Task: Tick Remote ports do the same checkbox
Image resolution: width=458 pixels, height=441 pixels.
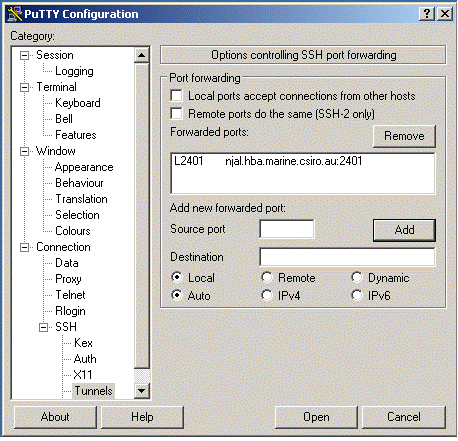Action: (x=176, y=113)
